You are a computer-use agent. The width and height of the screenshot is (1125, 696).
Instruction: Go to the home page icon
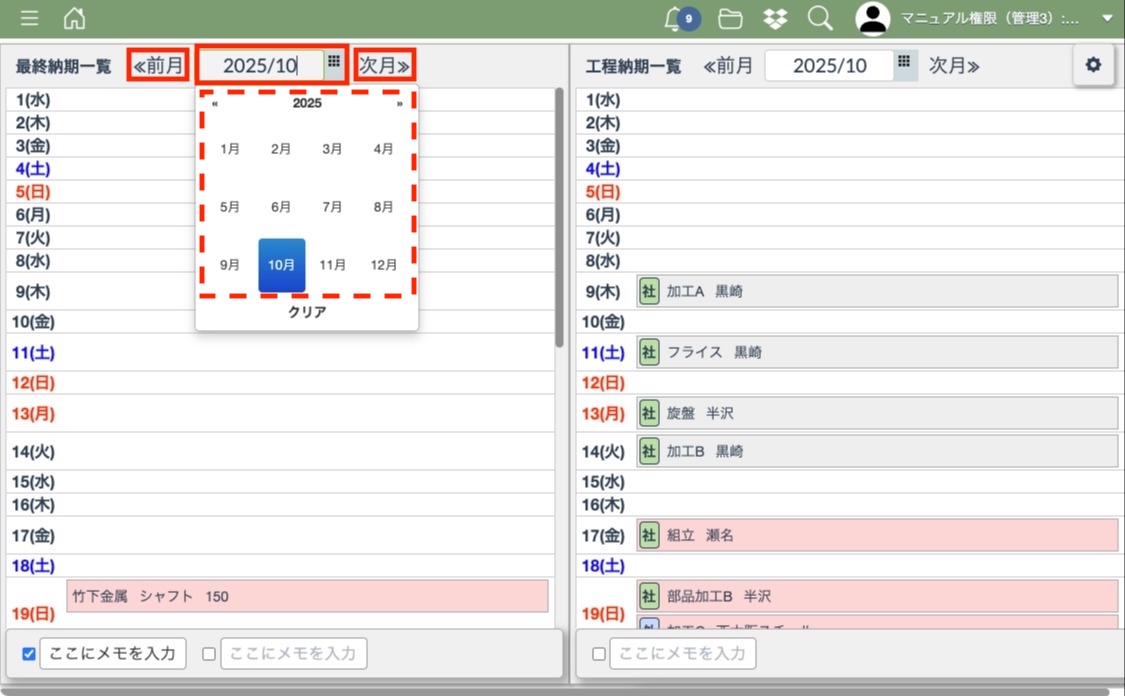click(74, 18)
